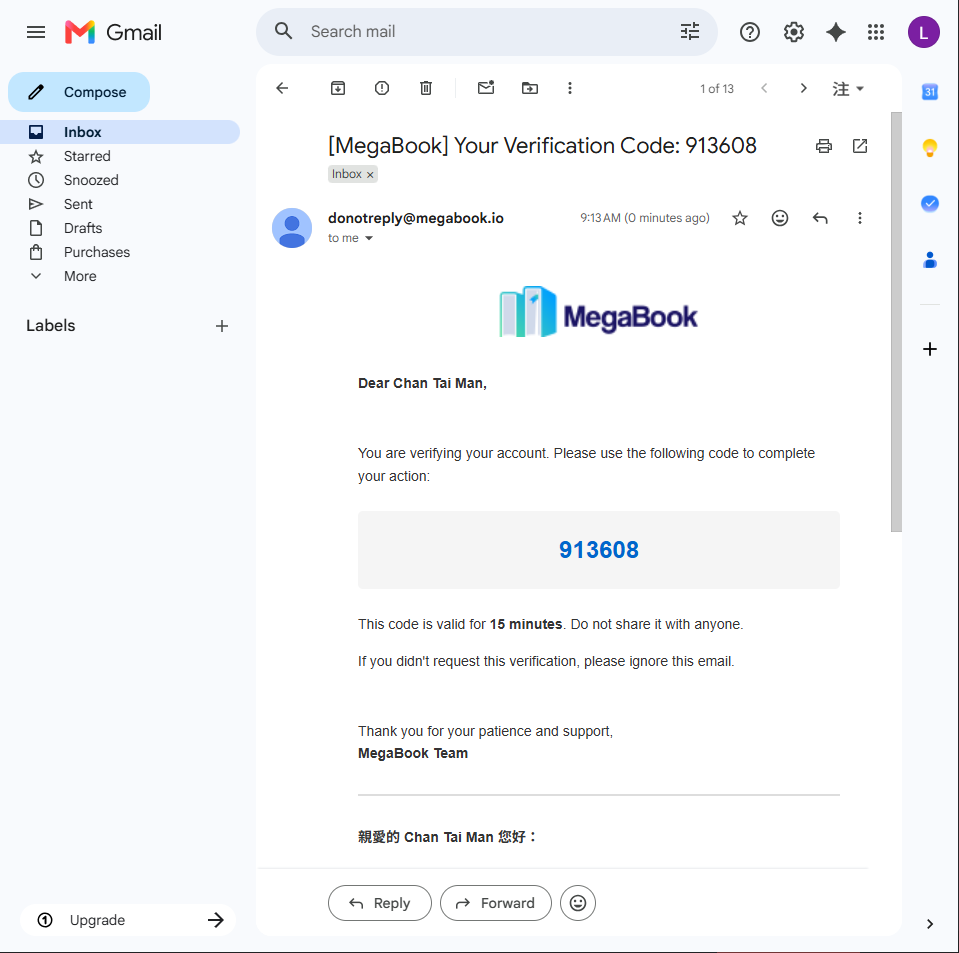Click Reply button at bottom
Viewport: 959px width, 953px height.
tap(379, 903)
